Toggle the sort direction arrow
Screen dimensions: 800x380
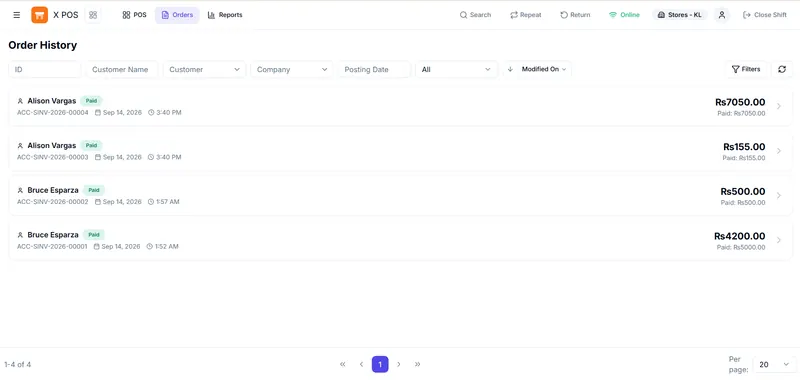(x=510, y=69)
